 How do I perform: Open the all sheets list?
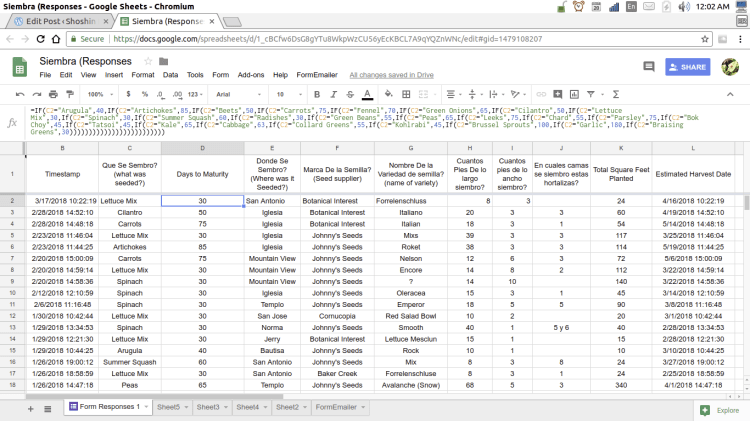pyautogui.click(x=48, y=408)
